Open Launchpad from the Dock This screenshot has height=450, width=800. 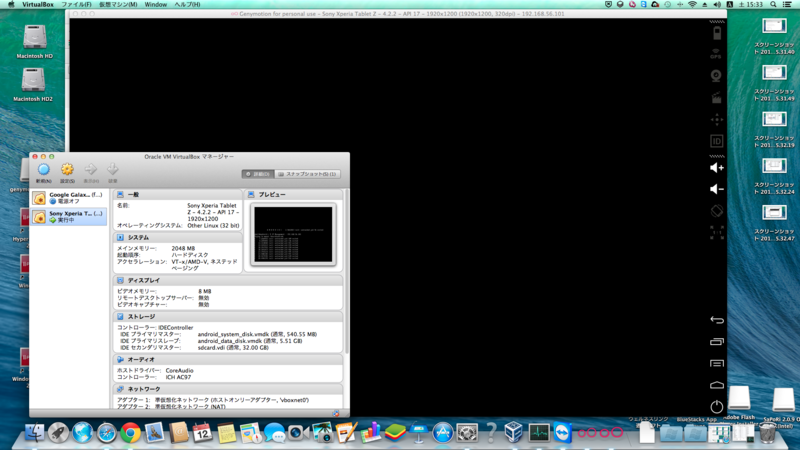pos(58,433)
